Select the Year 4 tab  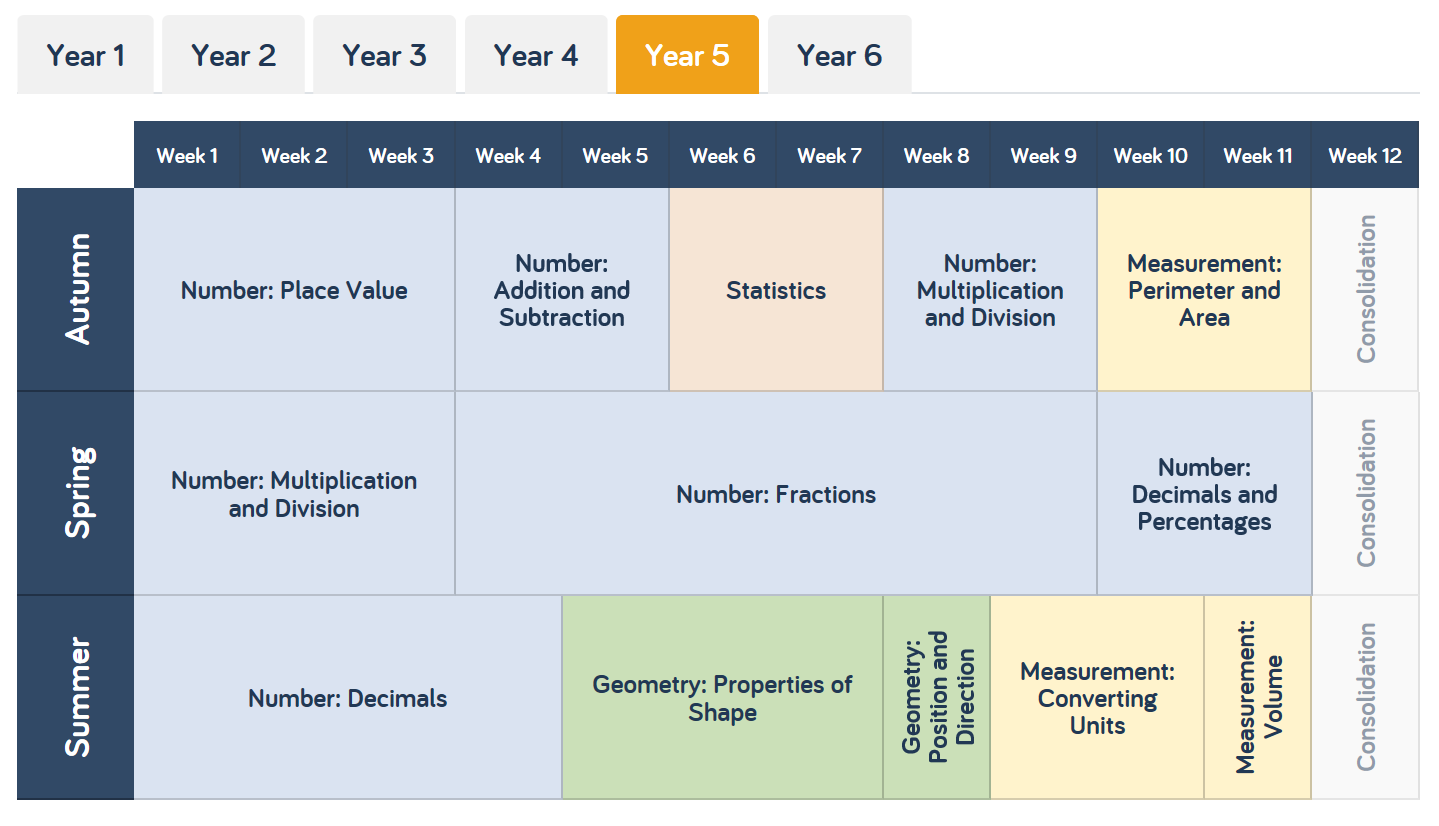(x=536, y=55)
